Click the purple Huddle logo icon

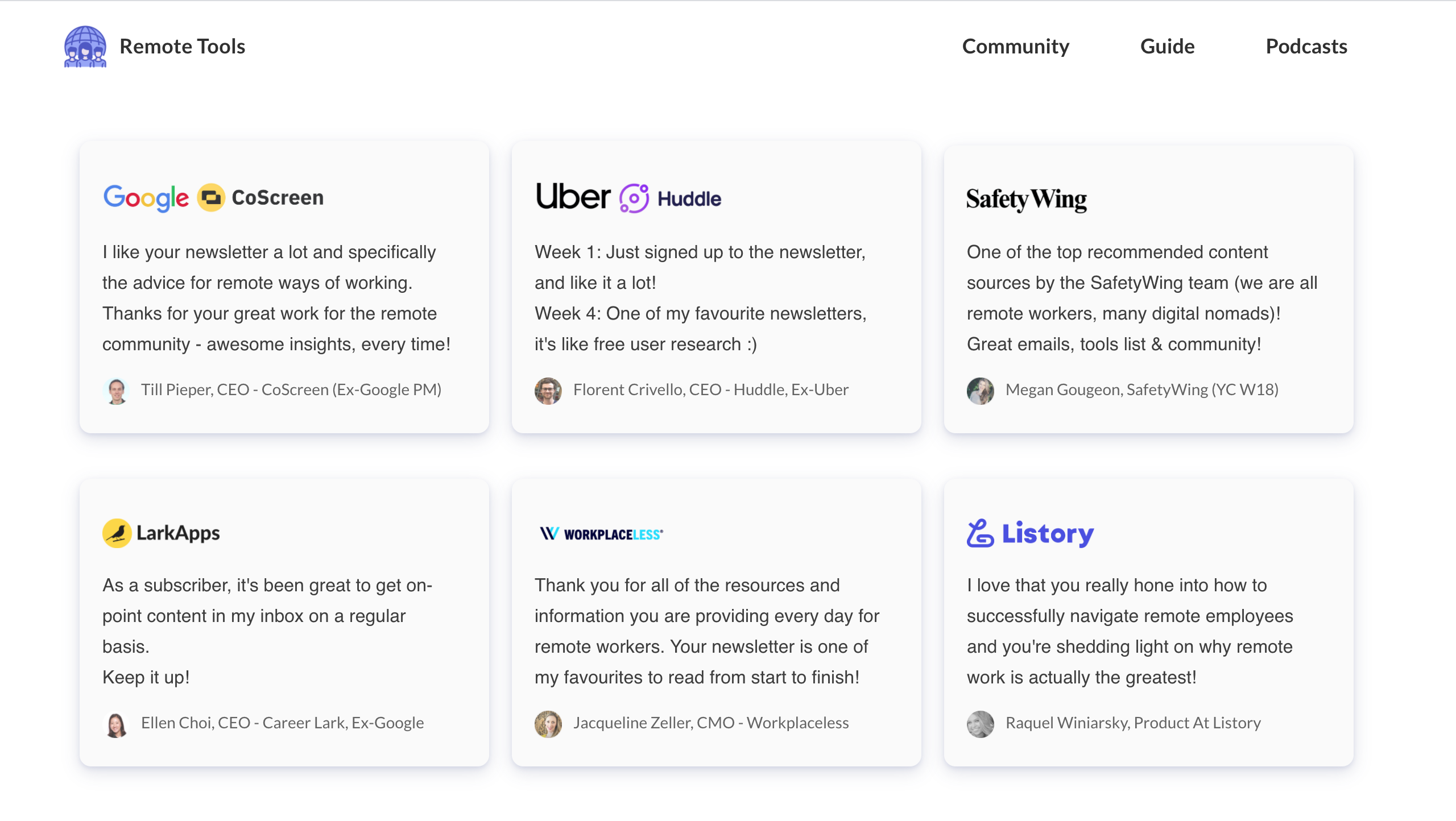(x=634, y=198)
